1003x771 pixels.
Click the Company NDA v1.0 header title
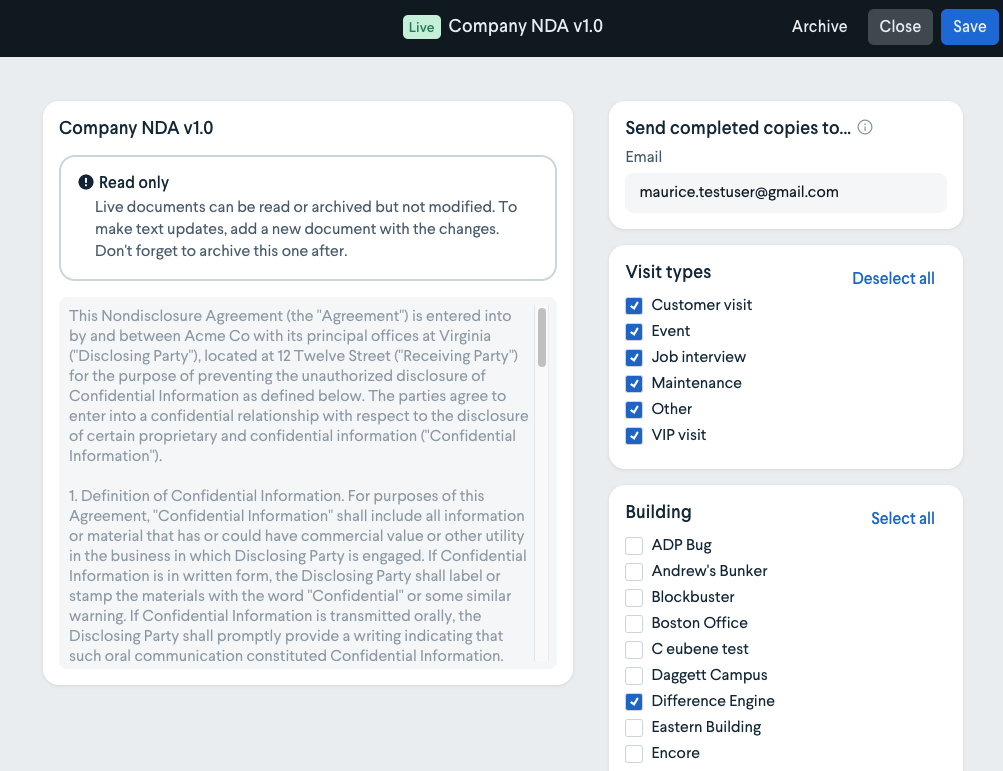(x=525, y=26)
